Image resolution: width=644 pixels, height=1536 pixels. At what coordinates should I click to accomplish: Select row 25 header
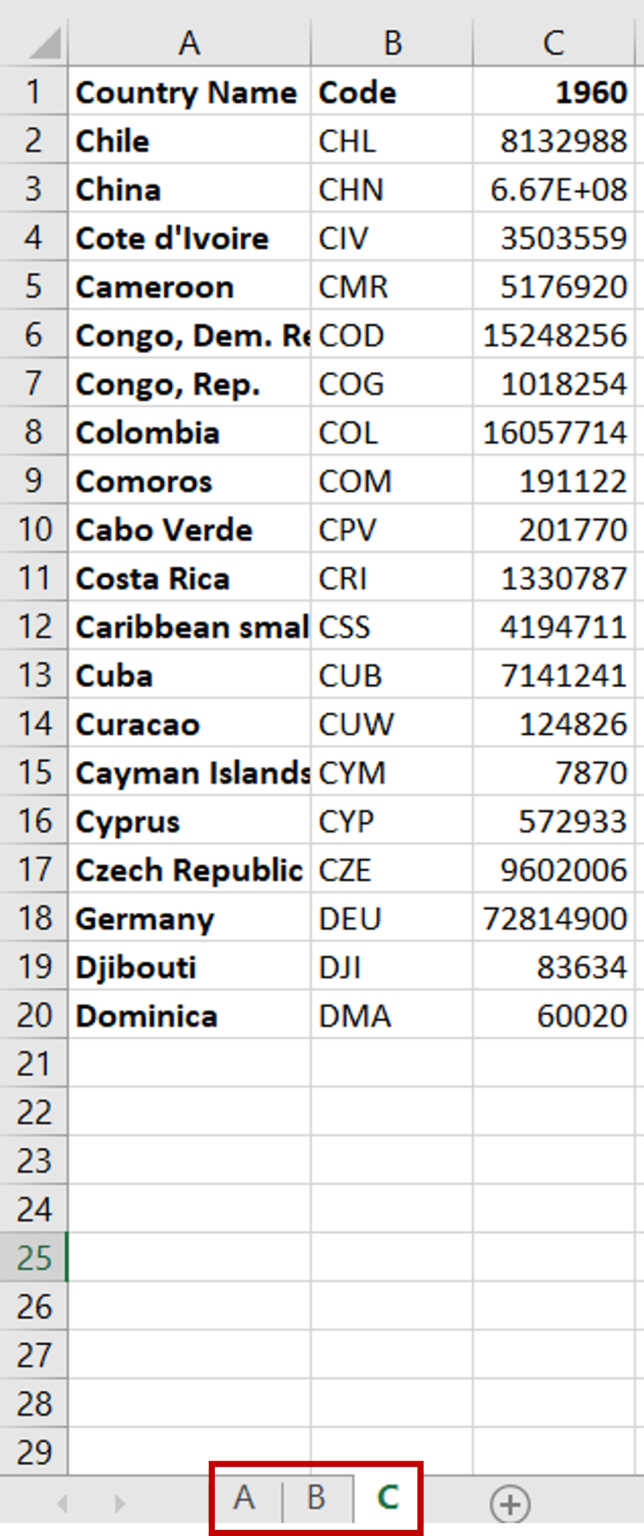click(x=34, y=1257)
